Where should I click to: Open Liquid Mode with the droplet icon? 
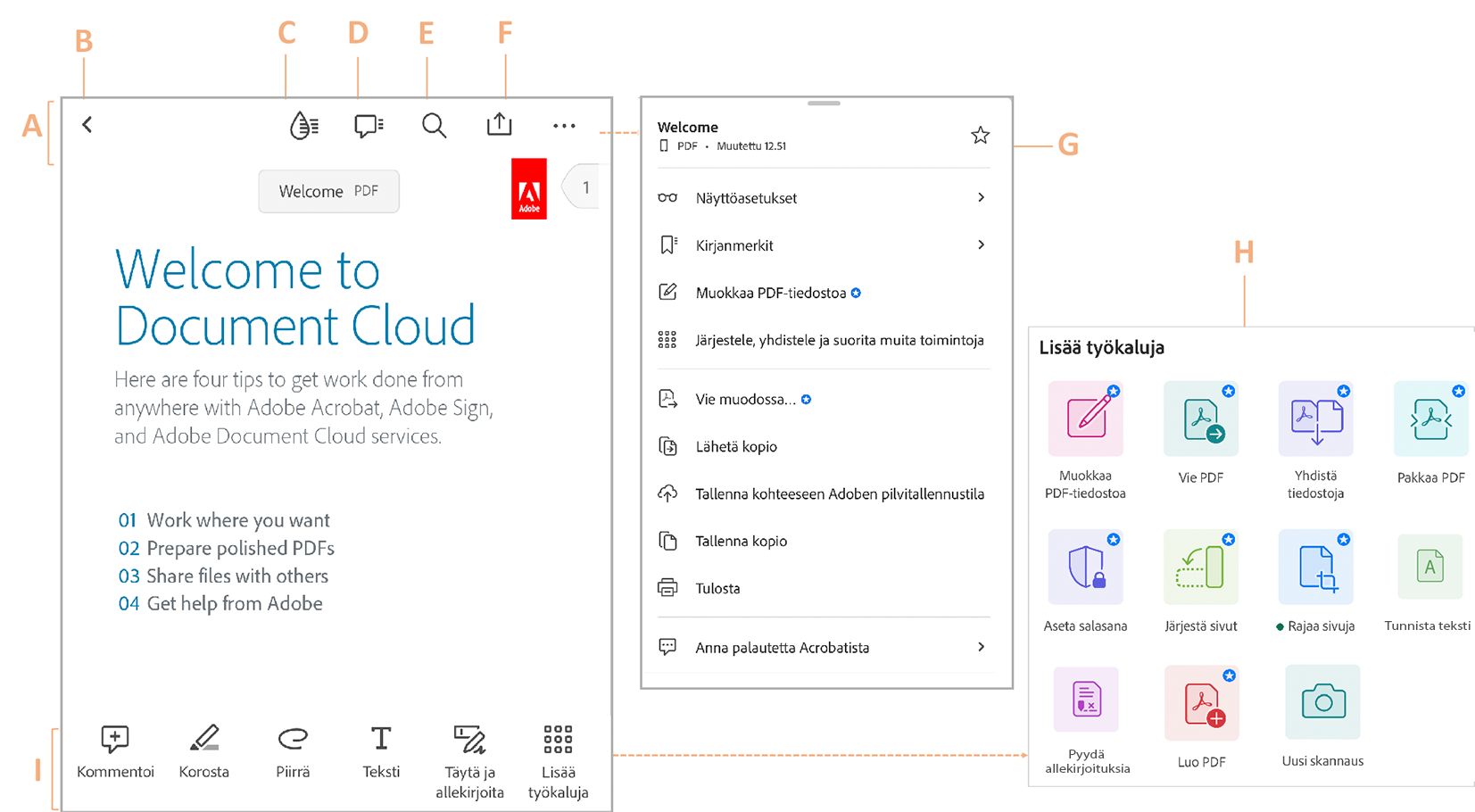pyautogui.click(x=302, y=126)
